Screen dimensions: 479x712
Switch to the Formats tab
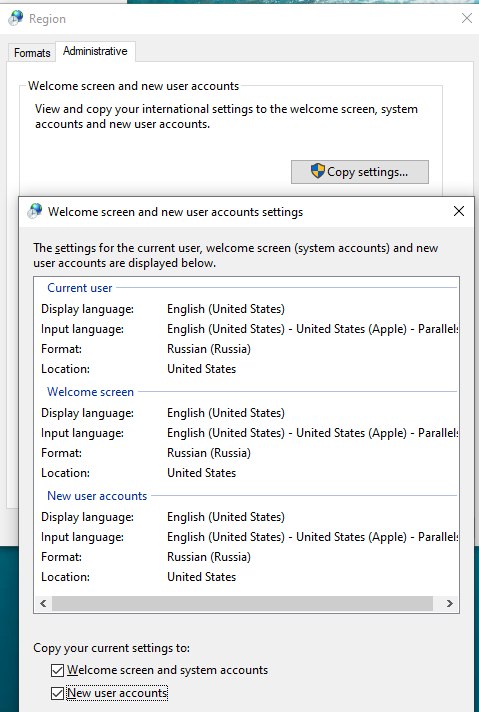point(32,53)
